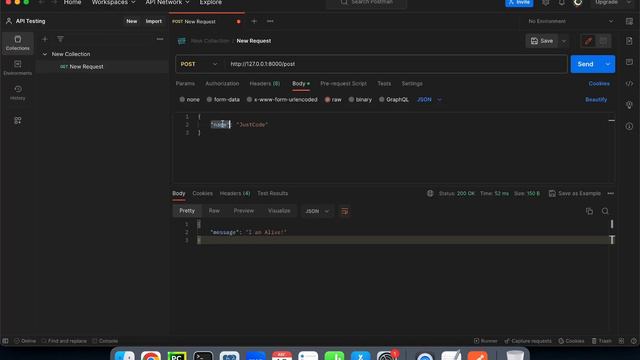The width and height of the screenshot is (640, 360).
Task: Click the Import button
Action: 153,21
